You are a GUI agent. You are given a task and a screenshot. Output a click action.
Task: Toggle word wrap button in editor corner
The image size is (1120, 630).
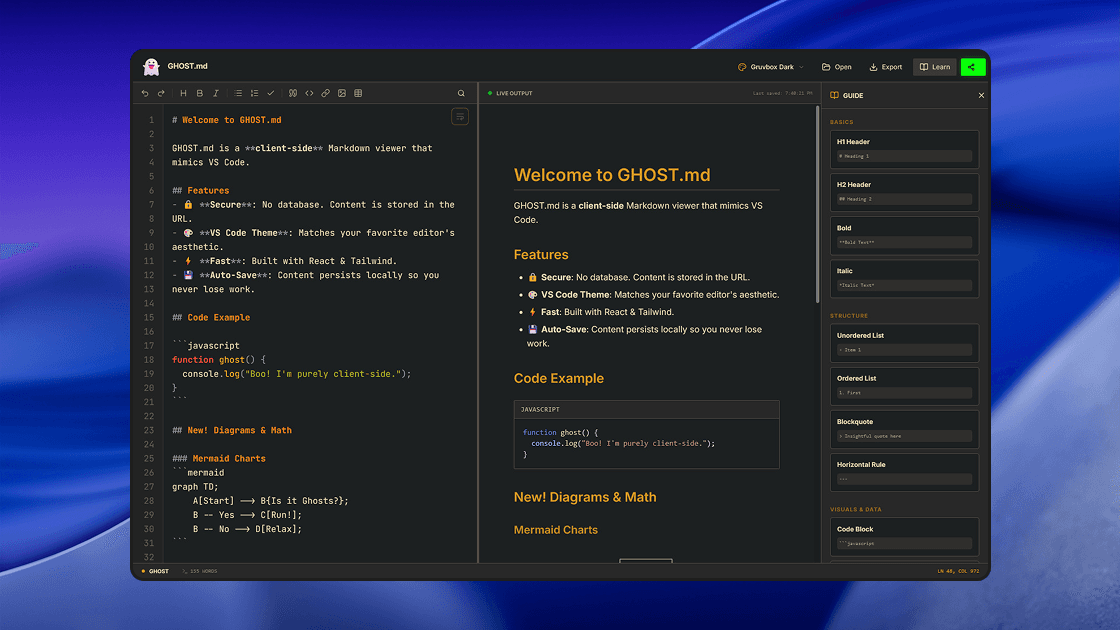(x=460, y=116)
